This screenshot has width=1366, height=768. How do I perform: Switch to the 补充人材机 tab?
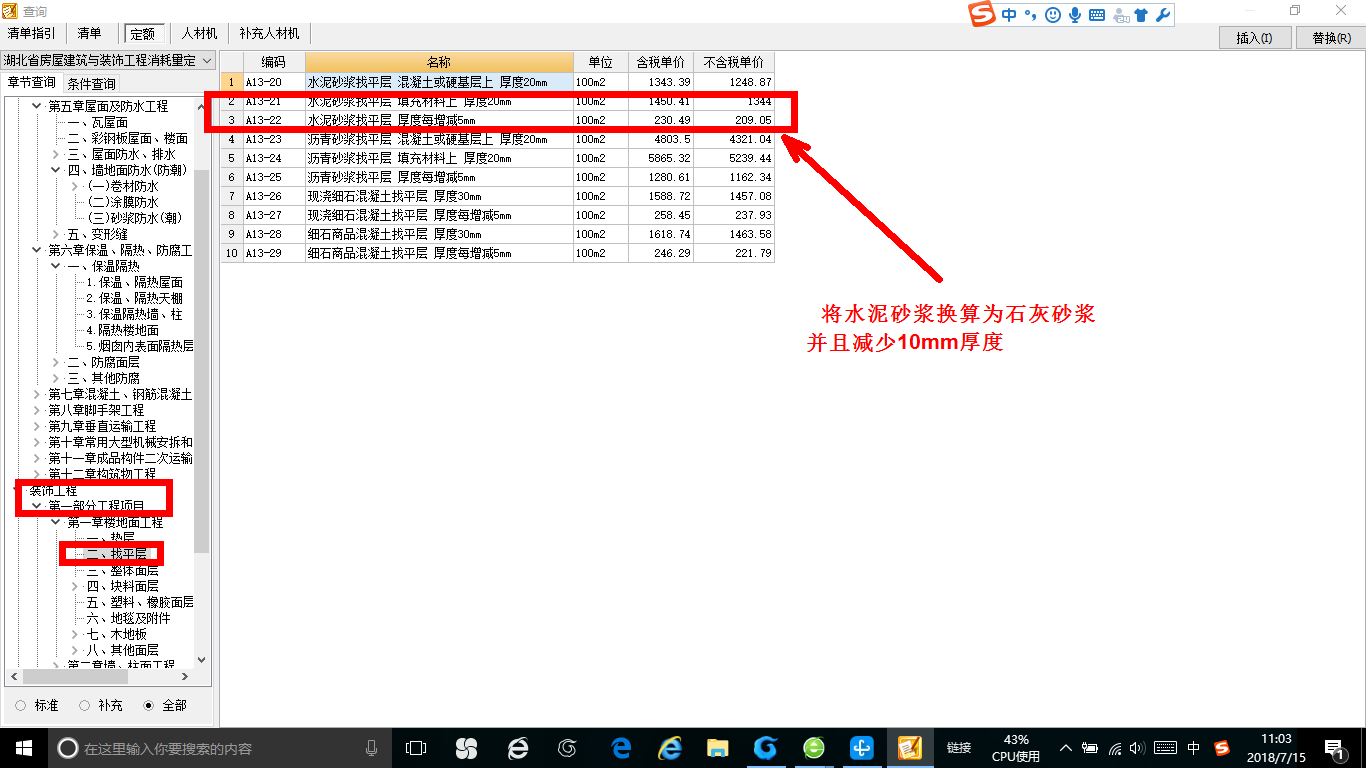coord(269,33)
